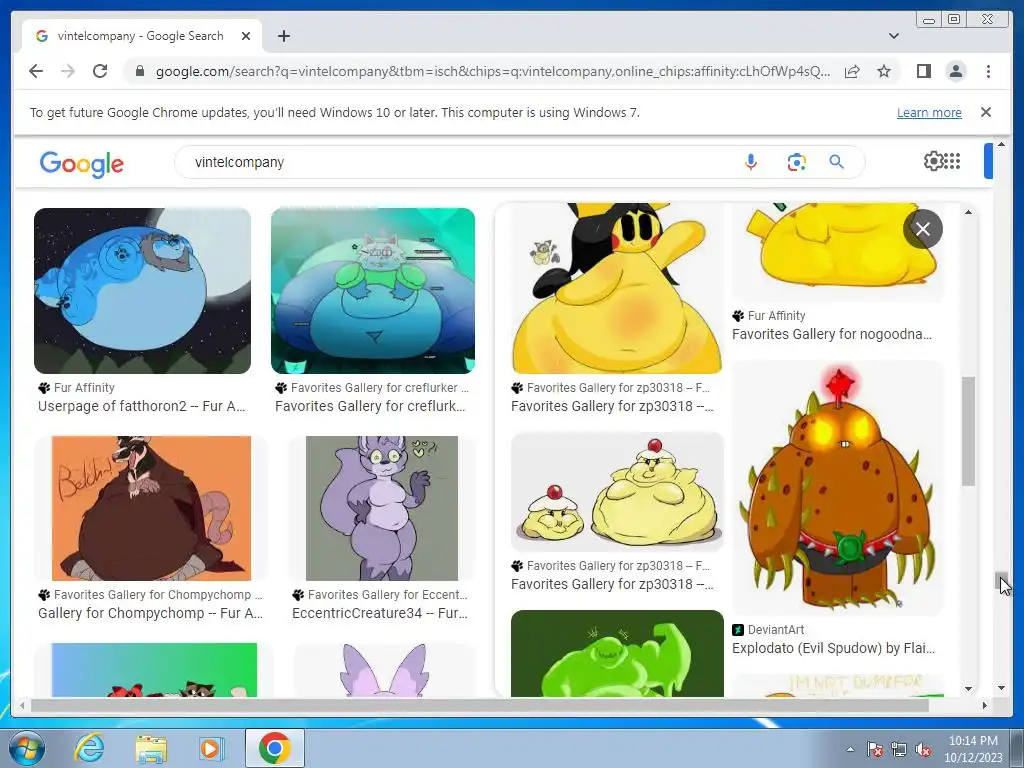This screenshot has height=768, width=1024.
Task: Open Gallery for Chompychomp result link
Action: (150, 613)
